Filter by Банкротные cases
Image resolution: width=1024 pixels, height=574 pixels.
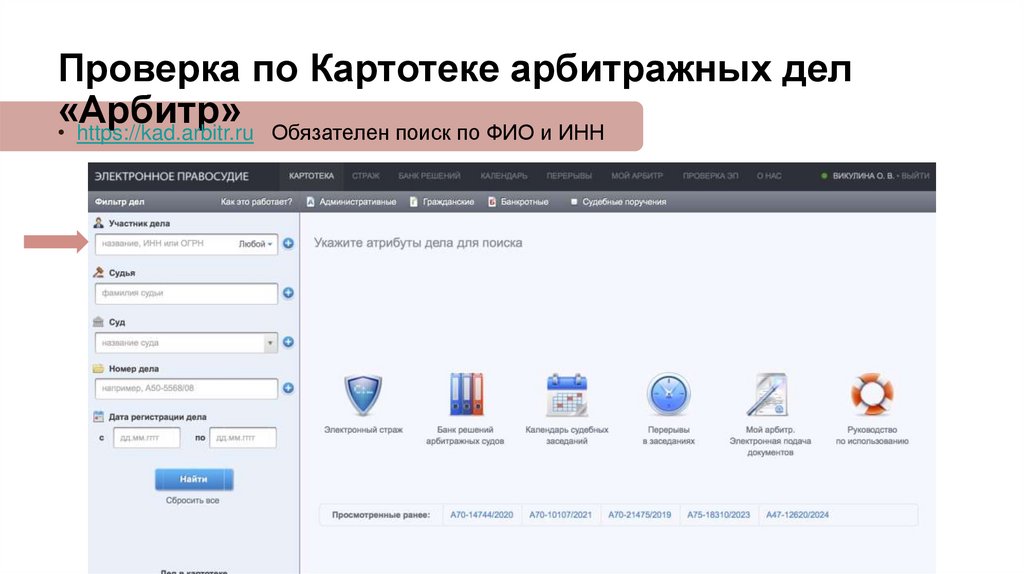(519, 202)
